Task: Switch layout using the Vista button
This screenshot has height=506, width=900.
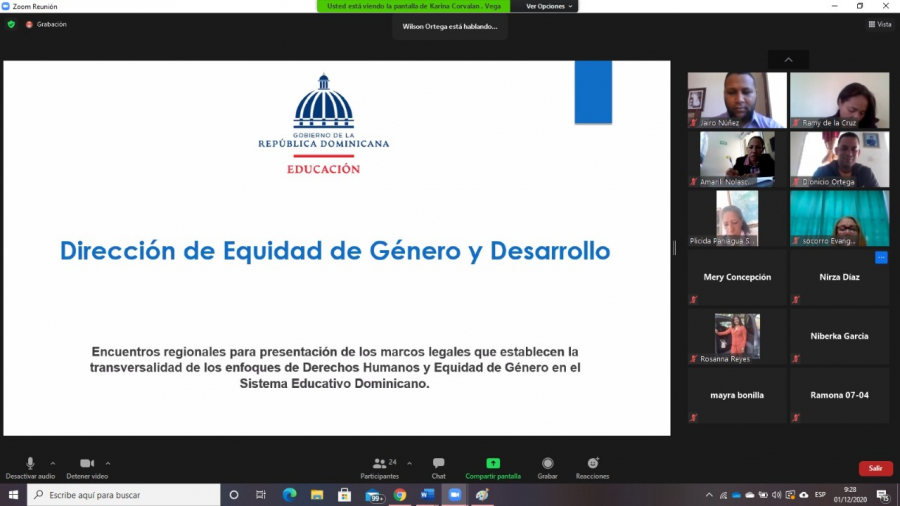Action: pos(879,24)
